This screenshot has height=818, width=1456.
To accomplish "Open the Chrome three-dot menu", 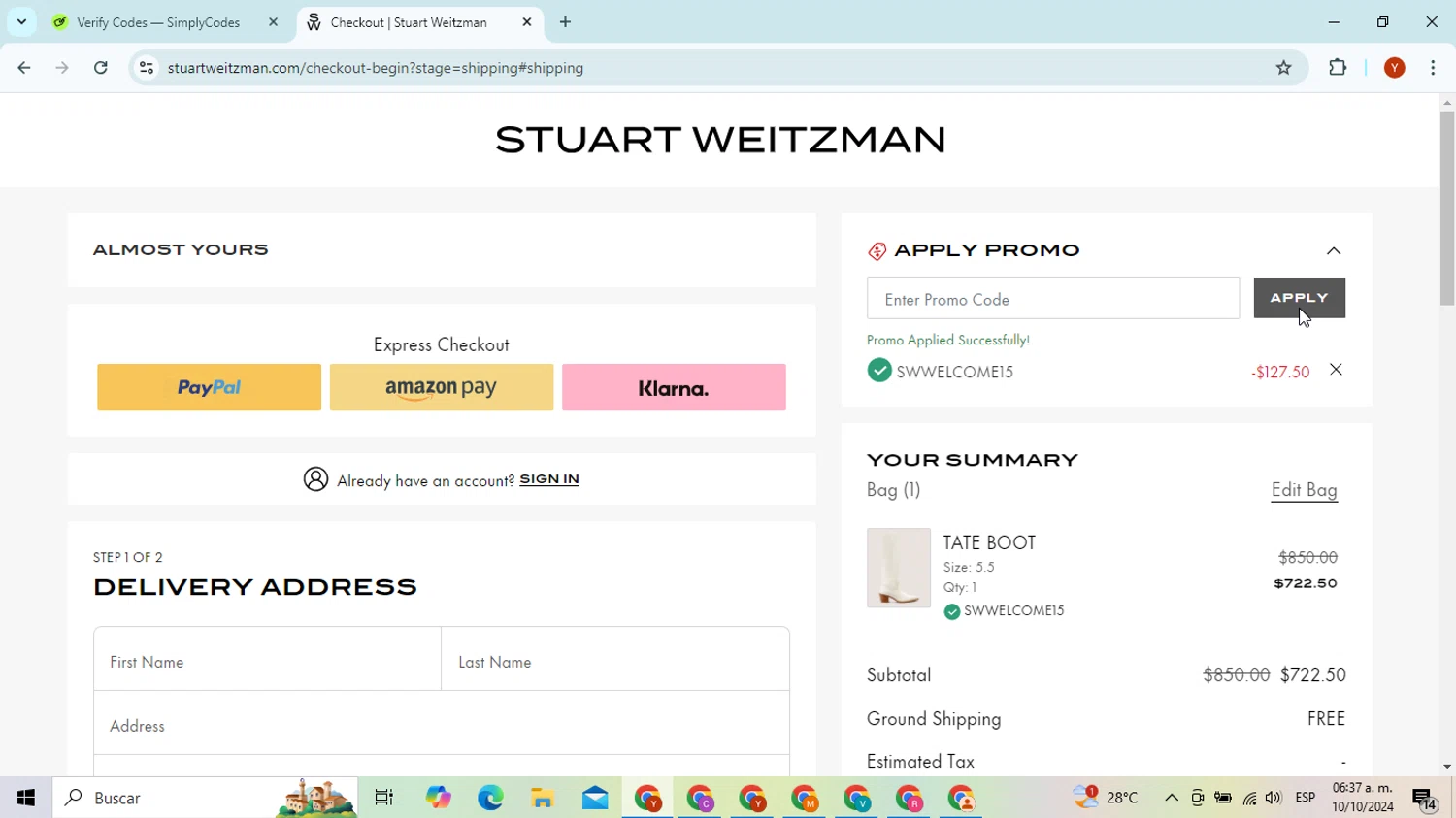I will click(1434, 68).
